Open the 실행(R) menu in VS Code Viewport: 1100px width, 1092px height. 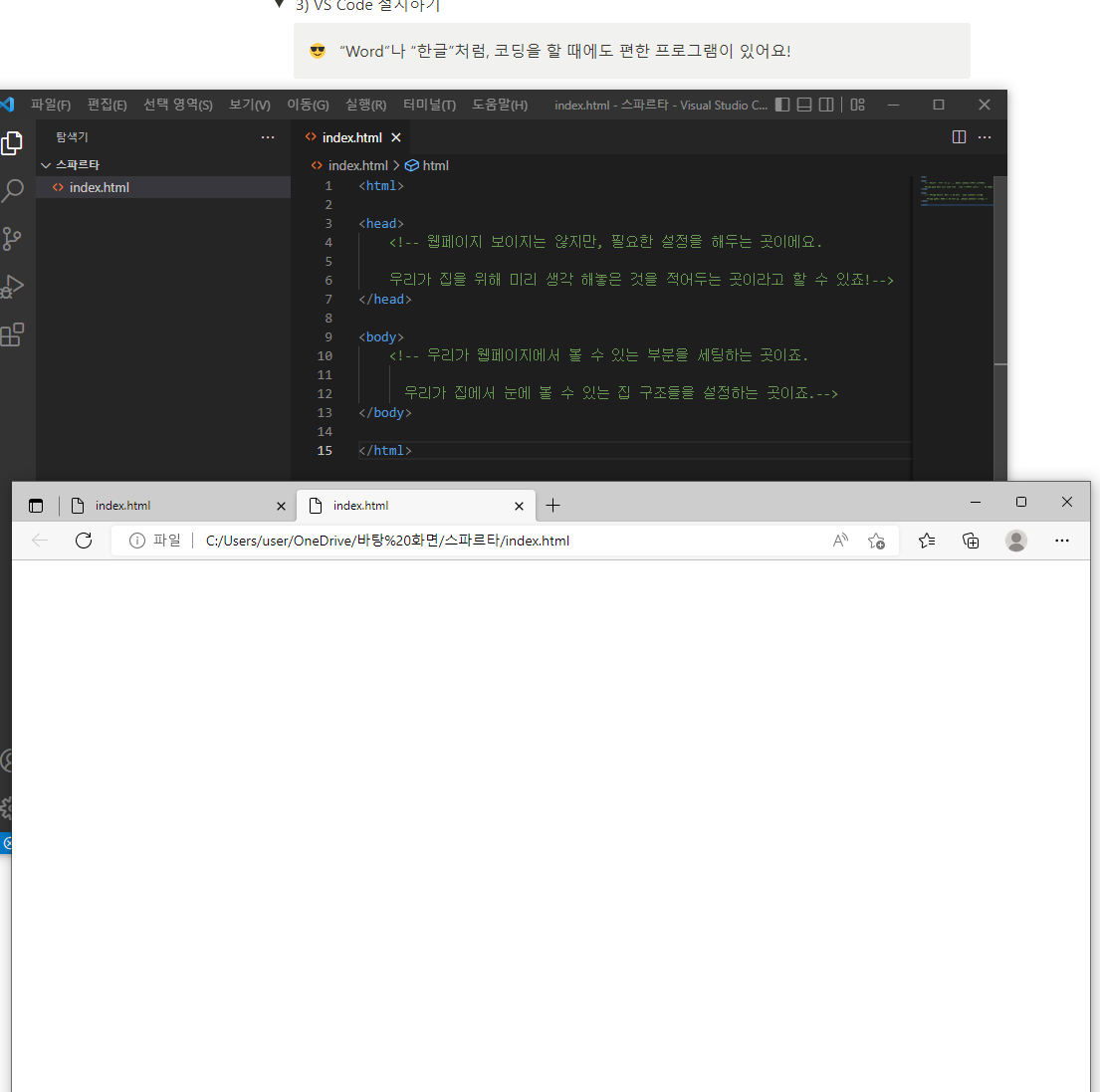(365, 105)
